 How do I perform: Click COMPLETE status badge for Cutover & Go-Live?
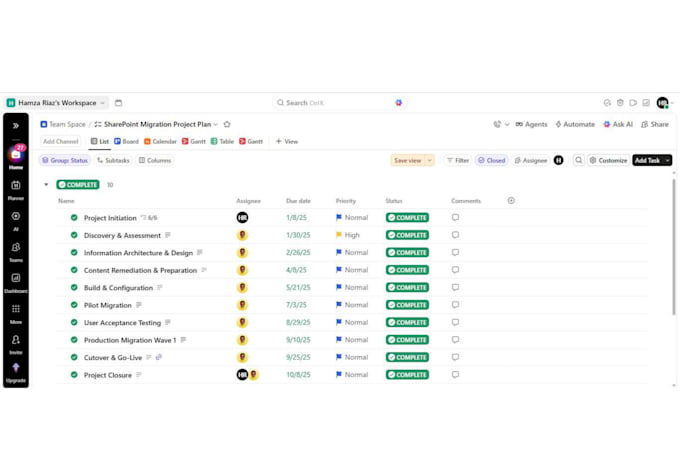point(407,357)
